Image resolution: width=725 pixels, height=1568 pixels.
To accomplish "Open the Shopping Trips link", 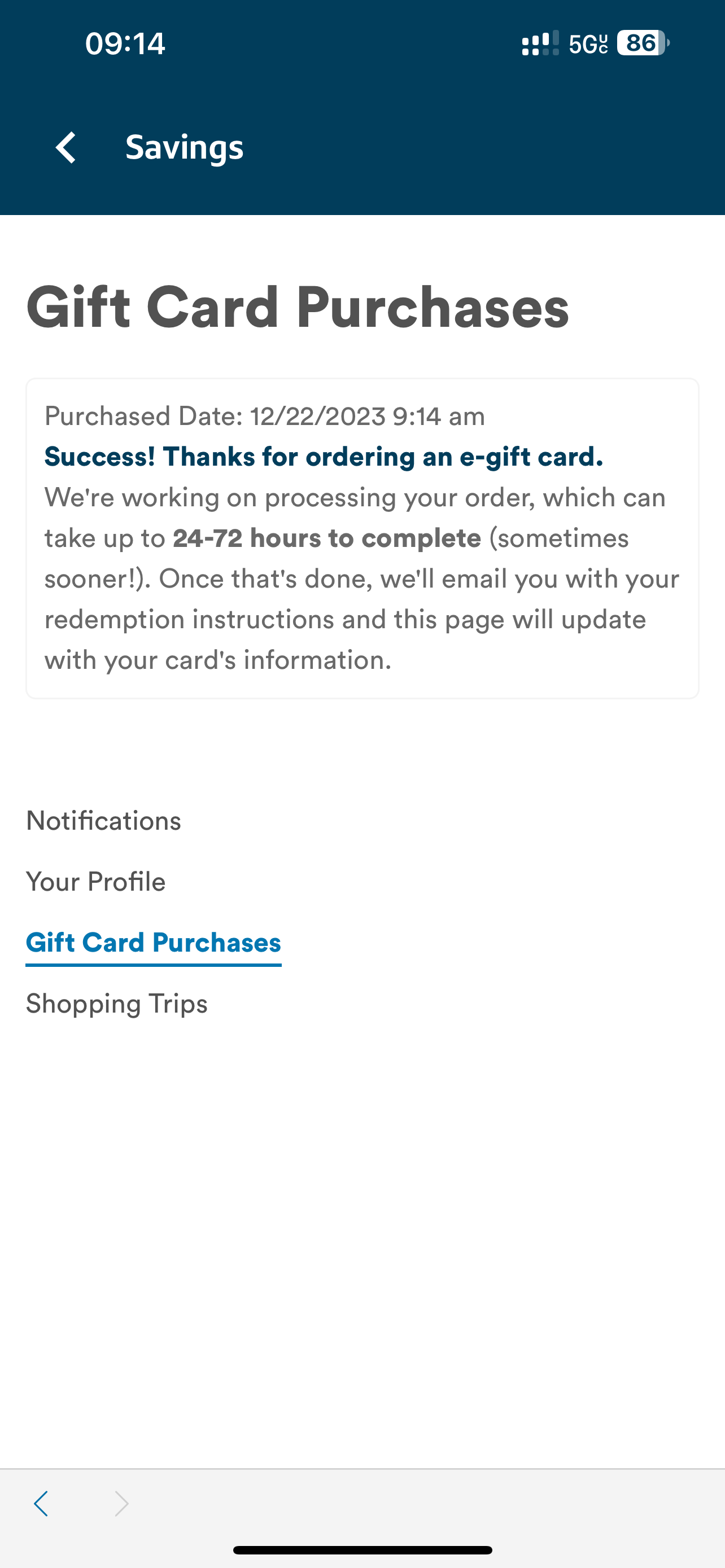I will (x=117, y=1003).
